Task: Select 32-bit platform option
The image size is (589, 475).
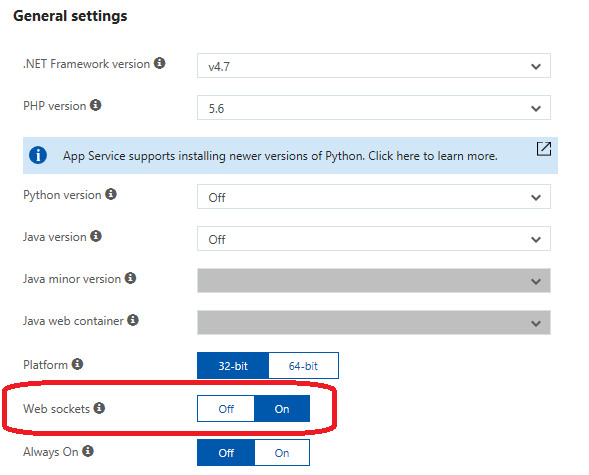Action: (x=233, y=366)
